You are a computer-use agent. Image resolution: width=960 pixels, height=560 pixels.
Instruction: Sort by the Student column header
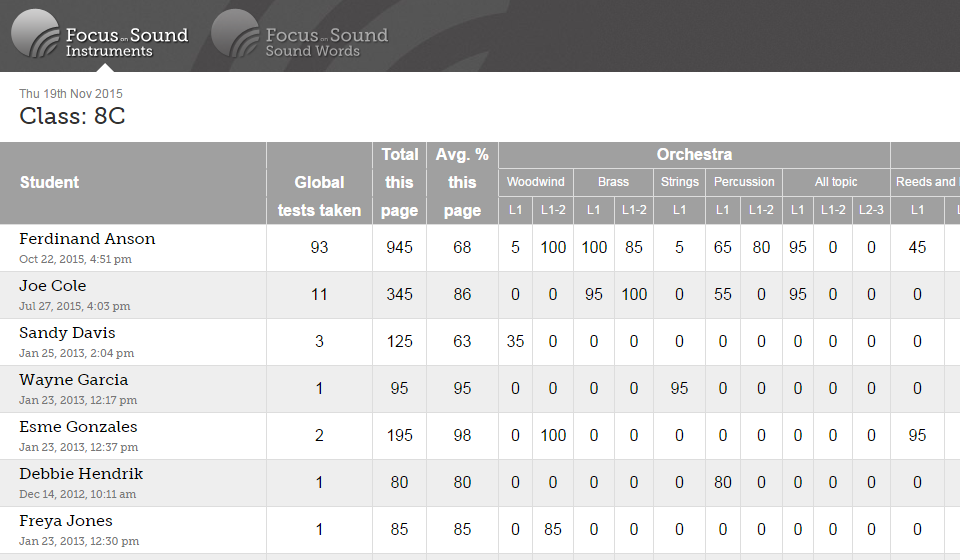[x=50, y=182]
